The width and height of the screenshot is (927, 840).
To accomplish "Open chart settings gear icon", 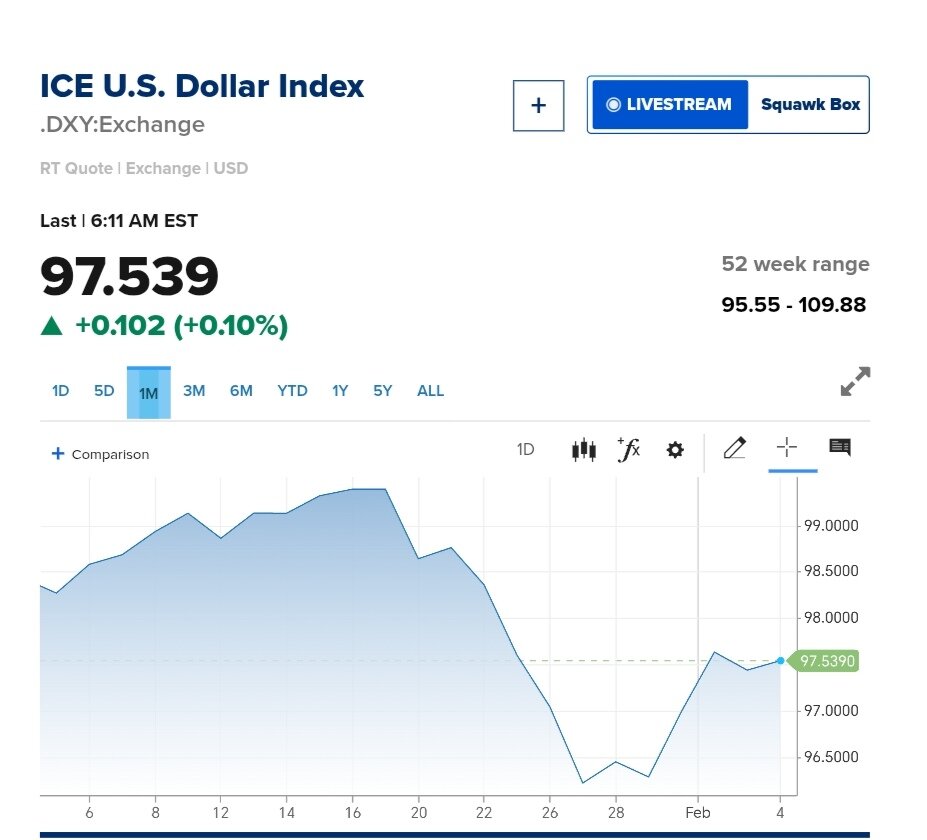I will click(x=675, y=450).
